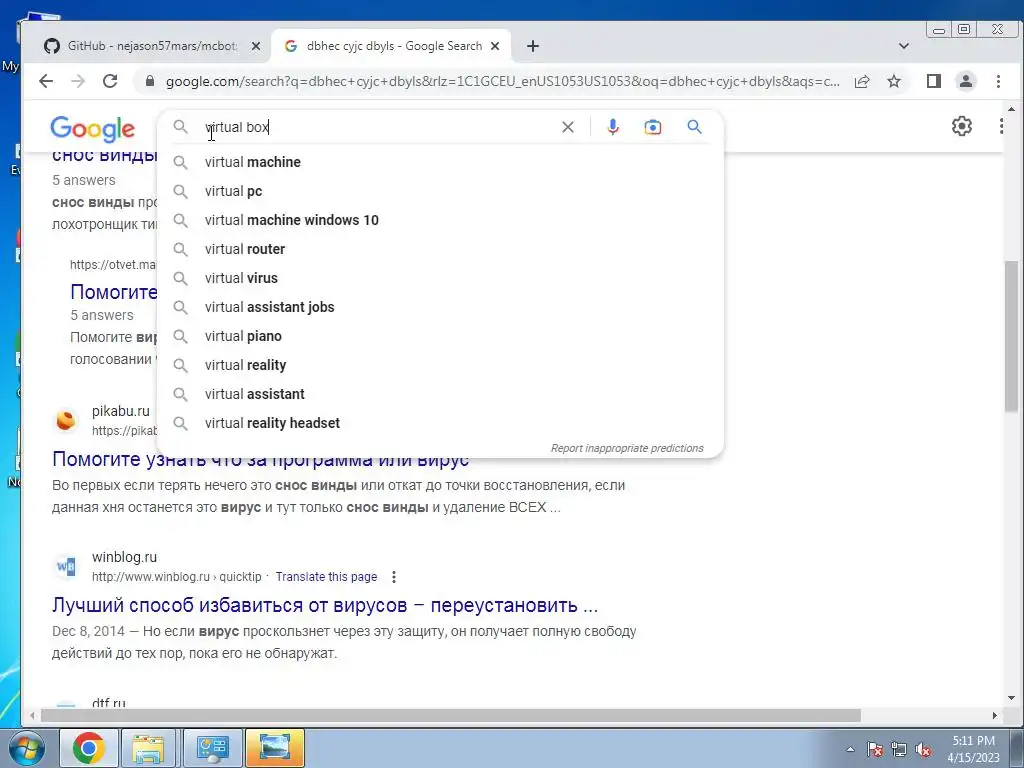Image resolution: width=1024 pixels, height=768 pixels.
Task: Open Google quick settings gear
Action: click(x=961, y=126)
